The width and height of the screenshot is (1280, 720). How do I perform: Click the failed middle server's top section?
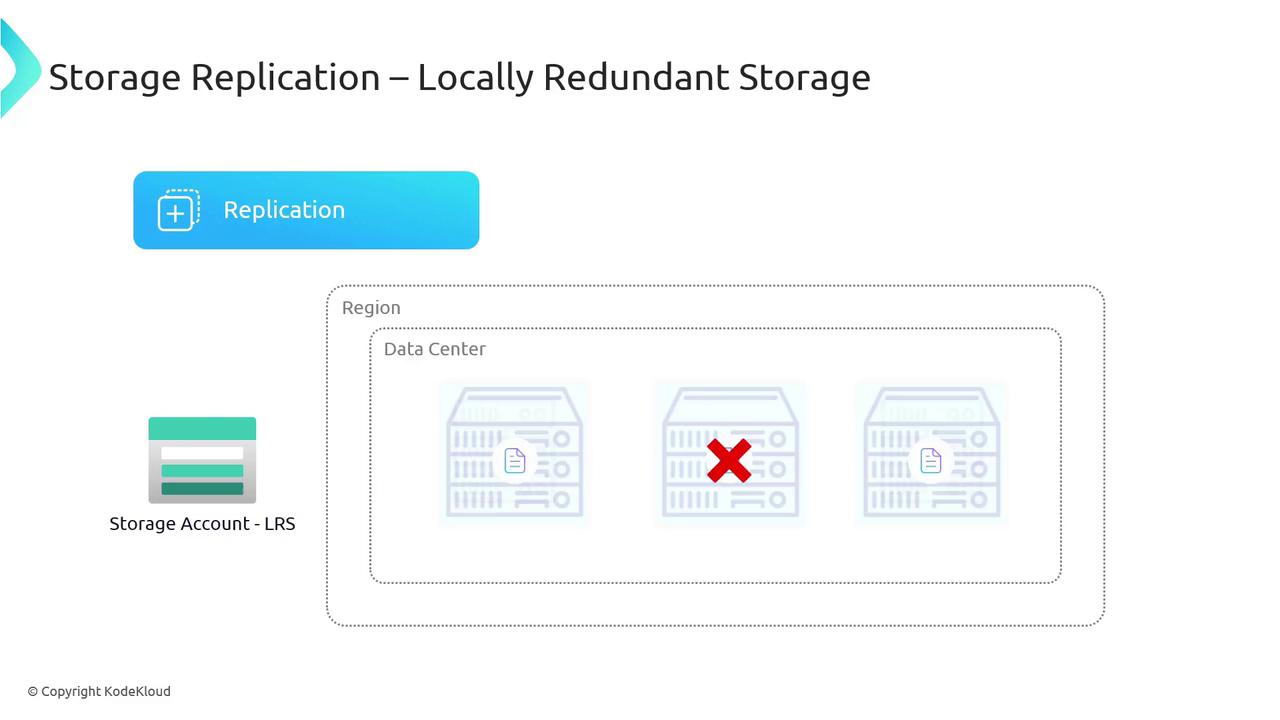click(x=730, y=405)
